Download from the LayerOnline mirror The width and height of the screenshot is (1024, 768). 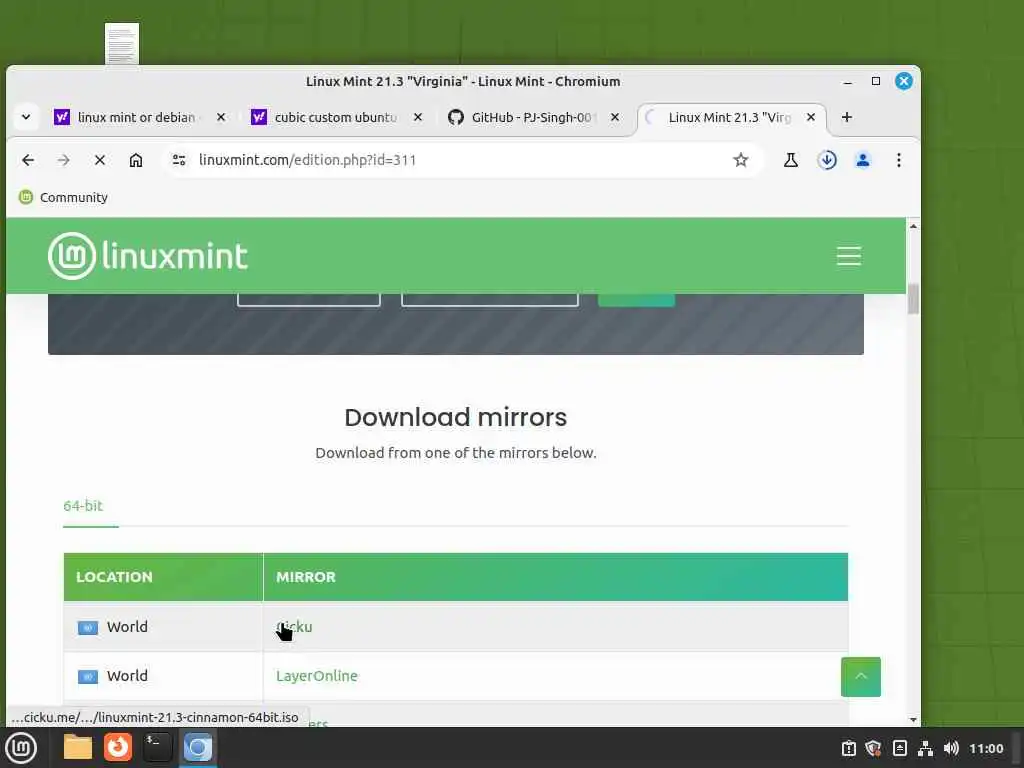tap(317, 676)
